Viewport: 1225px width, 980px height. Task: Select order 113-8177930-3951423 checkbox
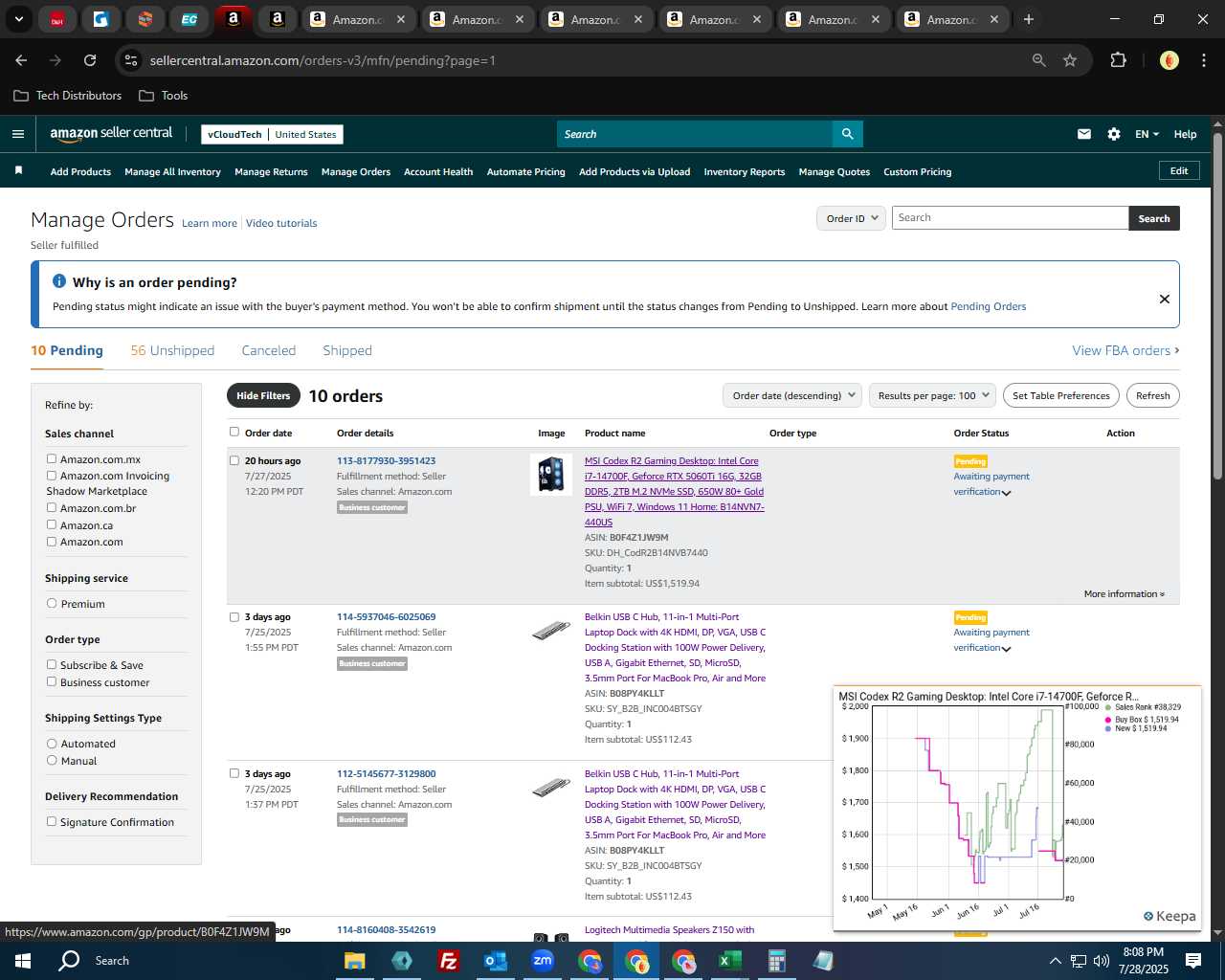tap(234, 460)
